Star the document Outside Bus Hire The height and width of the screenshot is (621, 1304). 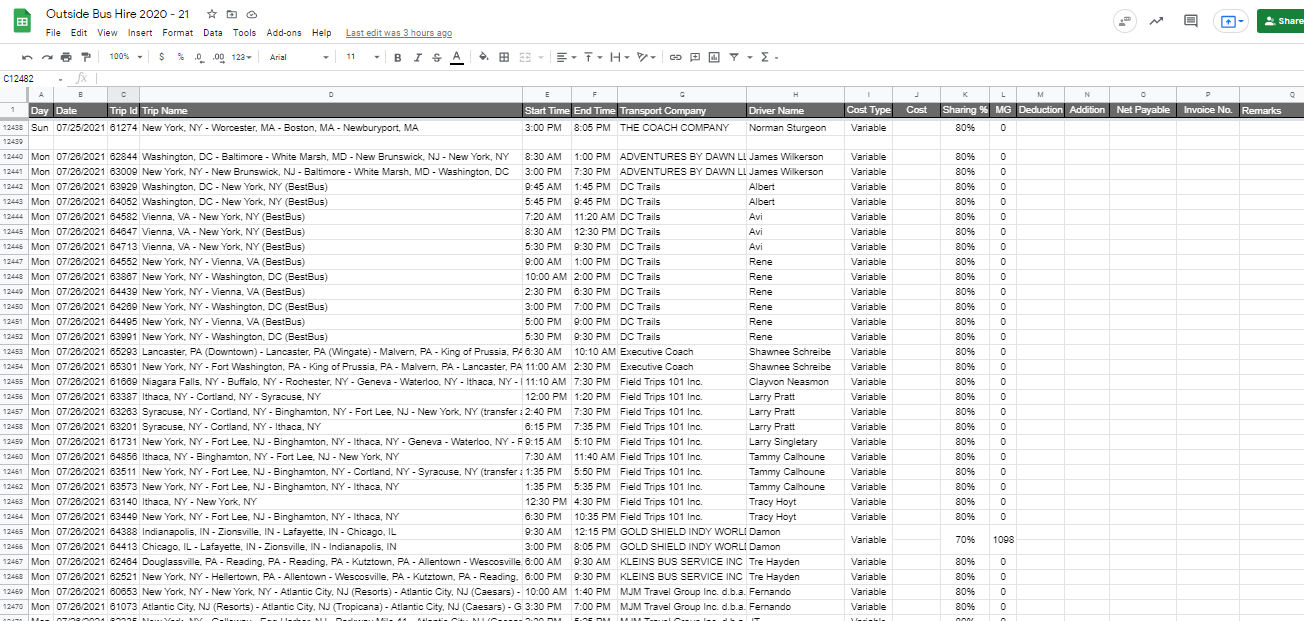click(211, 15)
